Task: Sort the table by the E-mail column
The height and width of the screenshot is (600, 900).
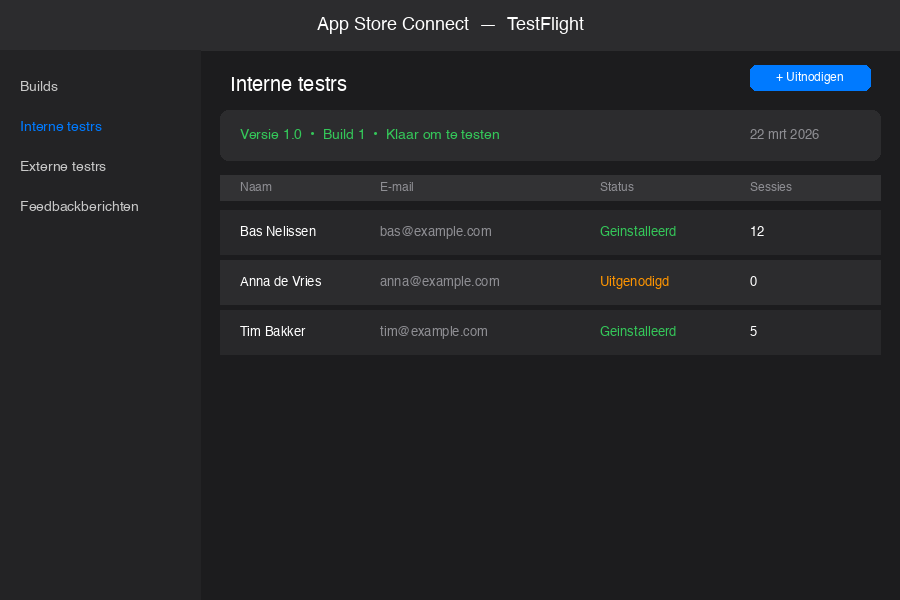Action: 397,187
